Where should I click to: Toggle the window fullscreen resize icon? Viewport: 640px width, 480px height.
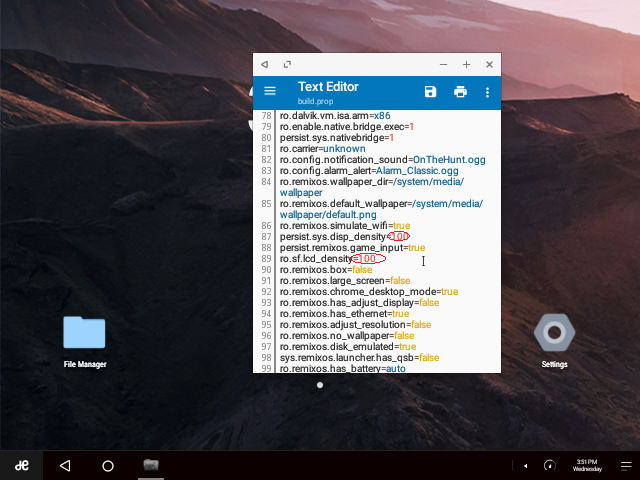point(287,64)
